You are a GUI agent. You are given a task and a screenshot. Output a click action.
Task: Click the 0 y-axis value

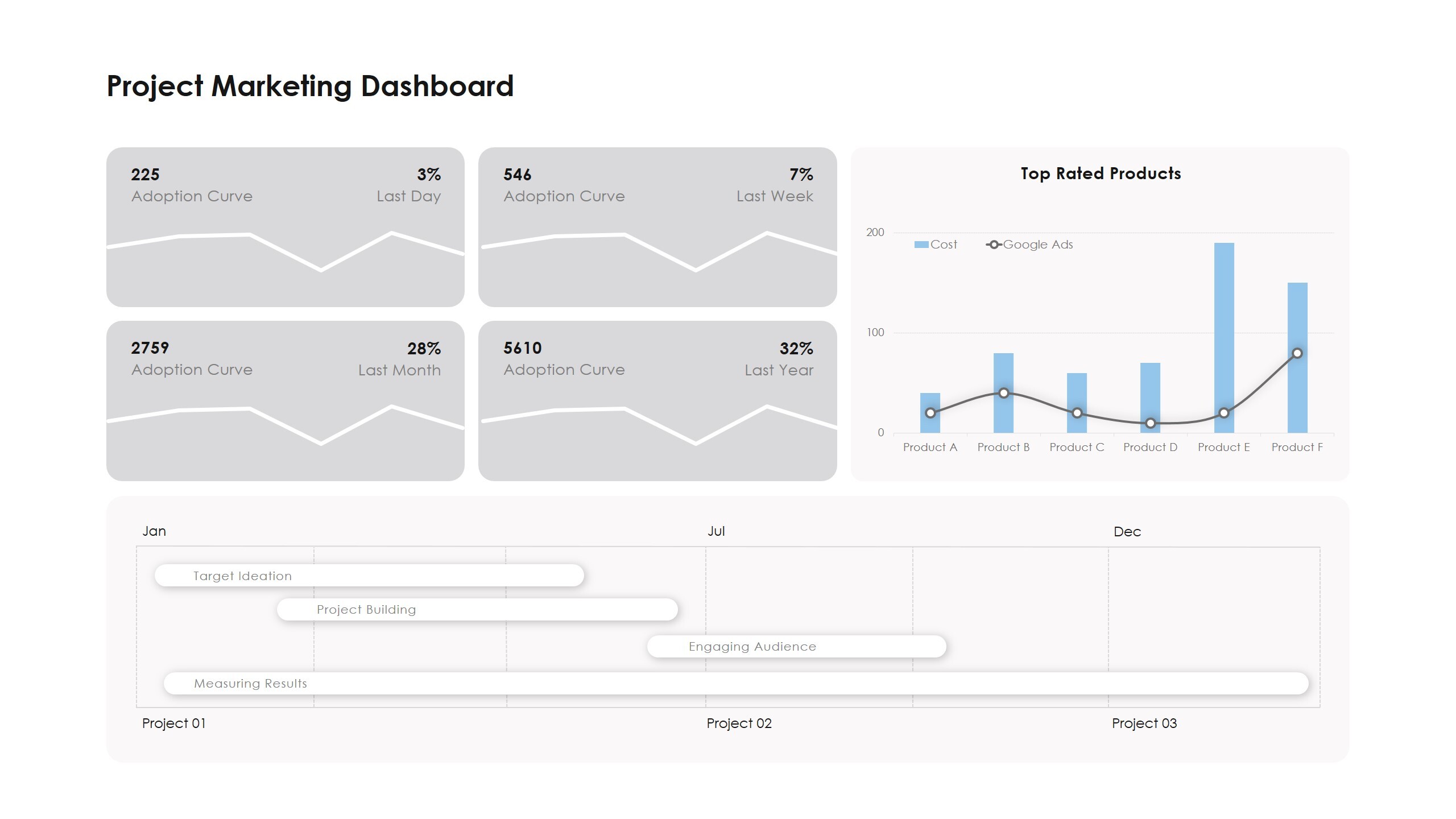[880, 433]
